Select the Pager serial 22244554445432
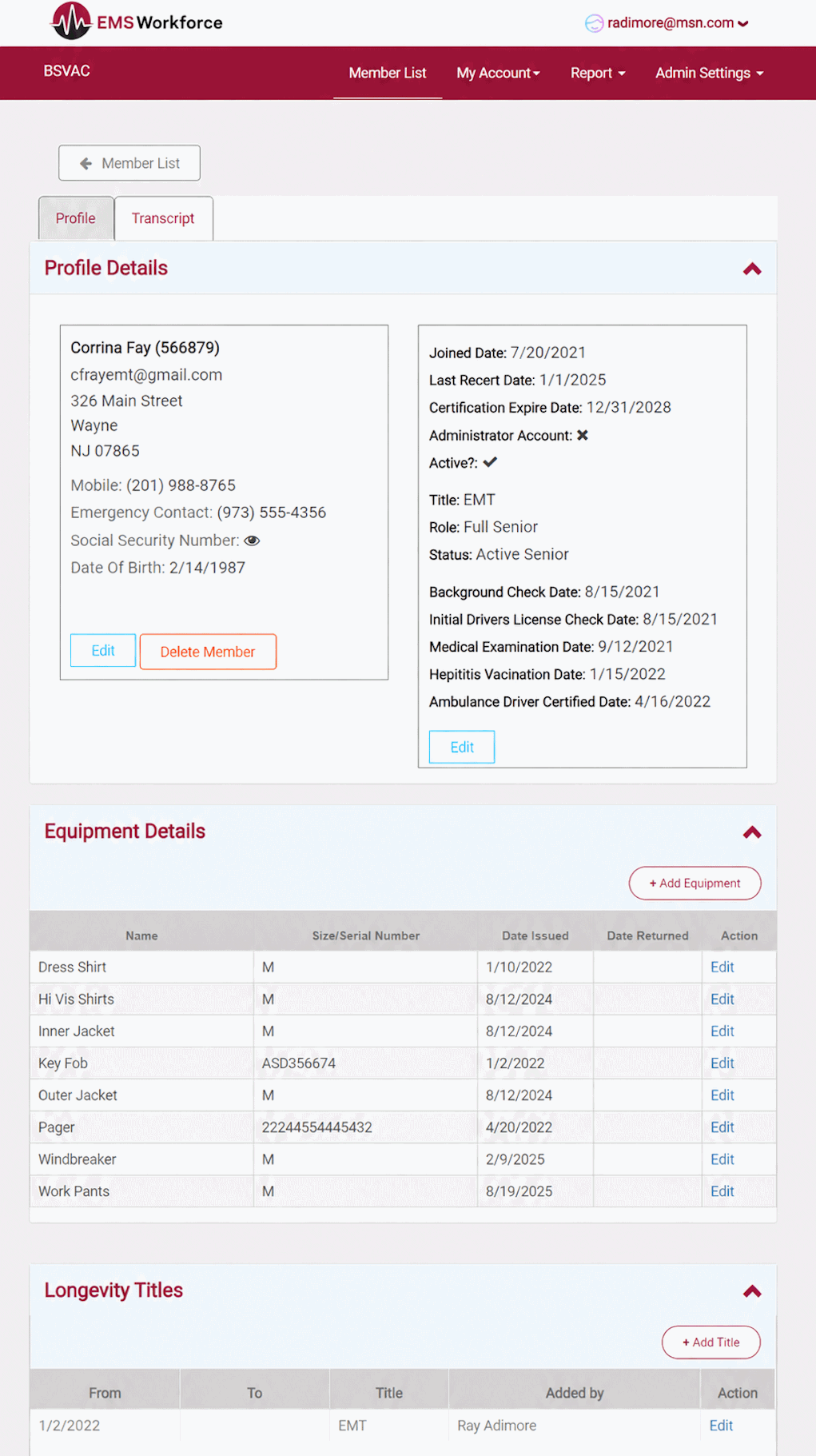This screenshot has width=816, height=1456. 317,1127
